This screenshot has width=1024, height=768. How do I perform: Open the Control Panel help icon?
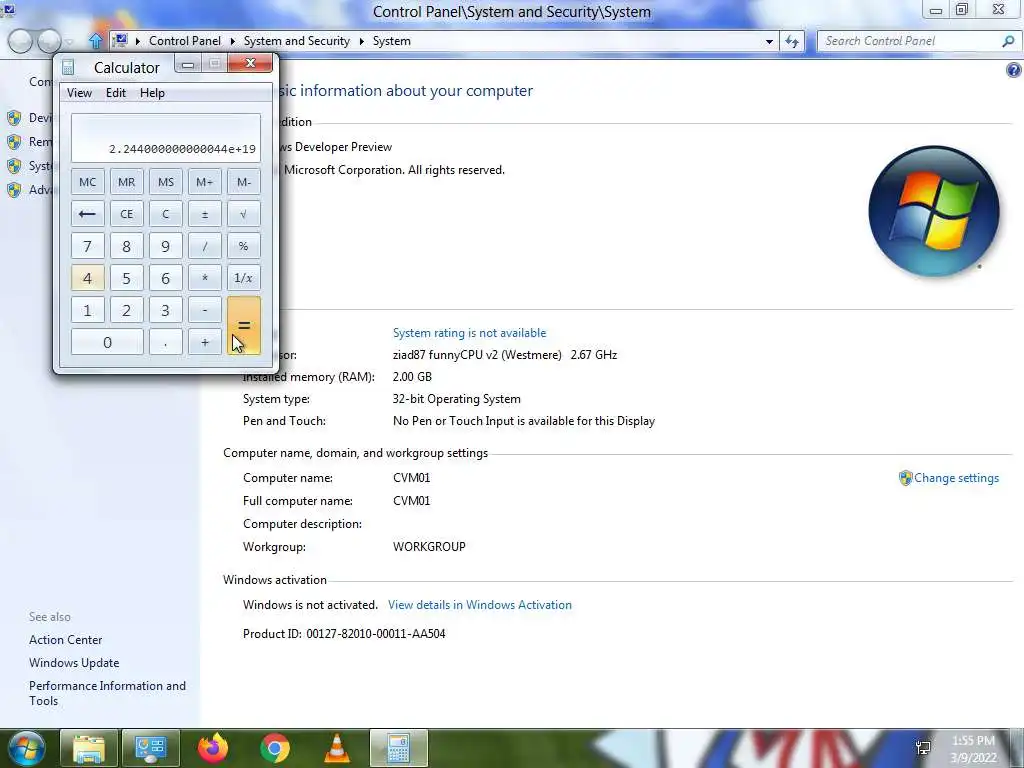[x=1014, y=70]
